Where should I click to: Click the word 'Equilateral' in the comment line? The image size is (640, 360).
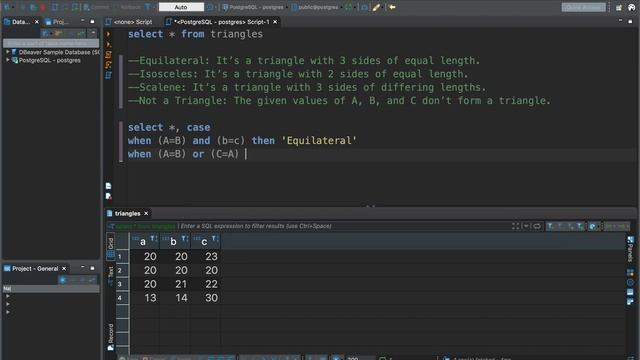[171, 60]
